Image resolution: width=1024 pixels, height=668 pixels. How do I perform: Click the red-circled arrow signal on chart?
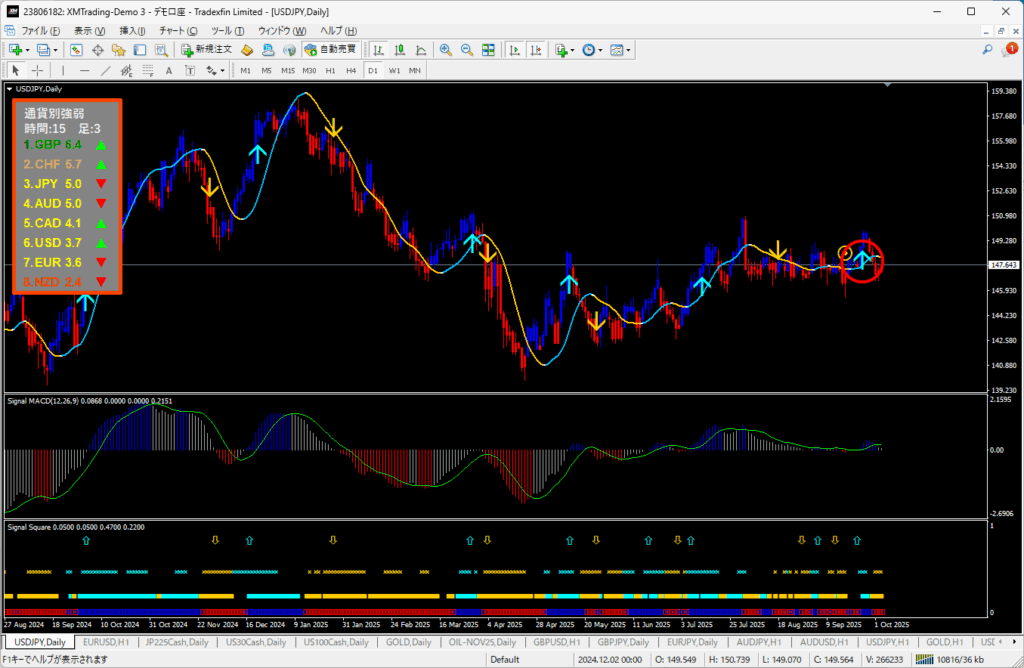[863, 259]
